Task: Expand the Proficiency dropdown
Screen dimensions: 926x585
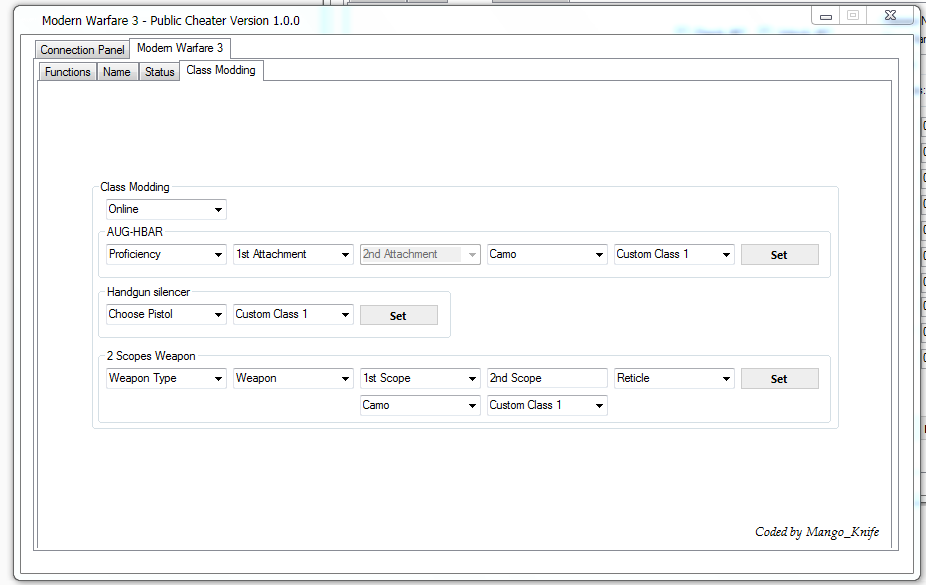Action: [x=166, y=254]
